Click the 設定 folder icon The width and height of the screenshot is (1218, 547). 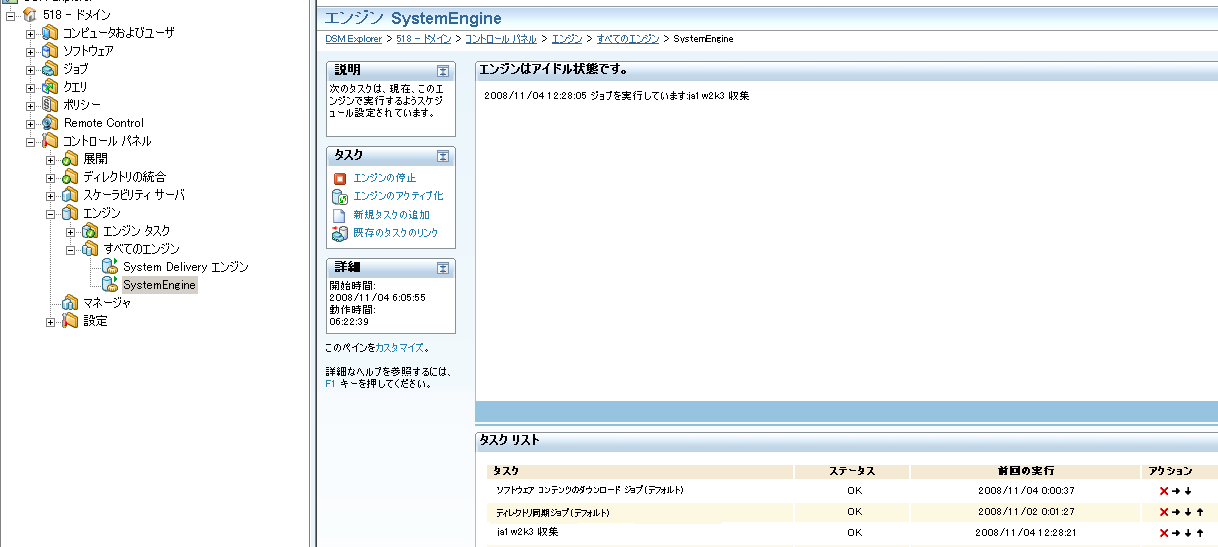70,321
